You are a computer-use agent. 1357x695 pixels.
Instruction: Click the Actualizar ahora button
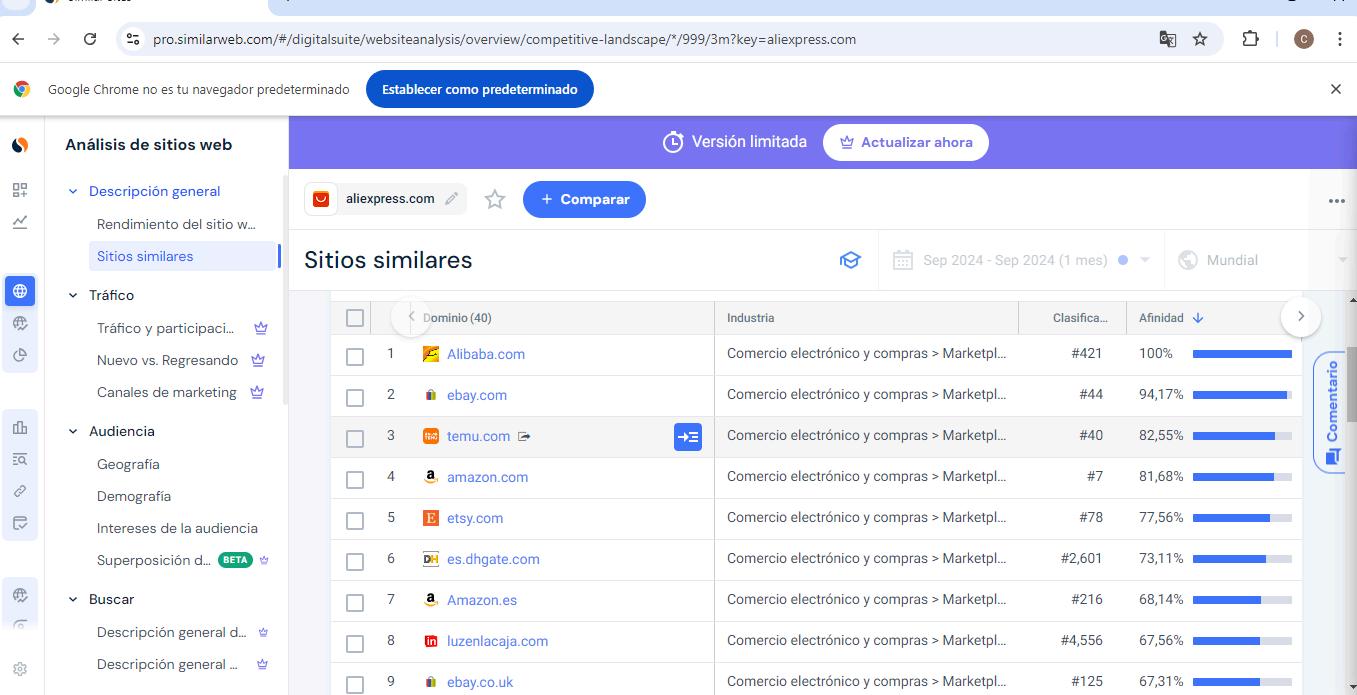[906, 142]
